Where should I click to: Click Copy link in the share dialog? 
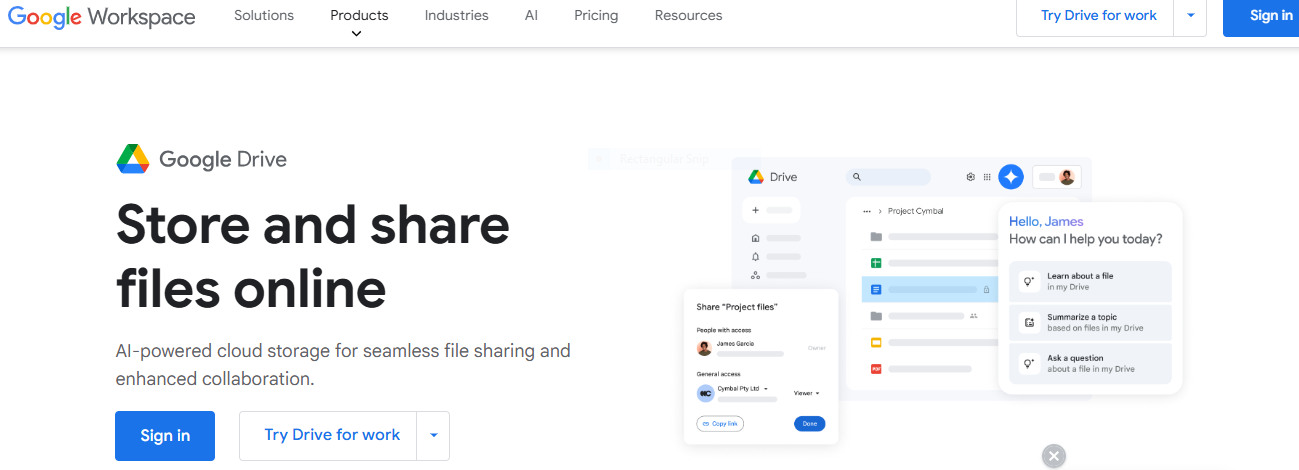coord(720,424)
